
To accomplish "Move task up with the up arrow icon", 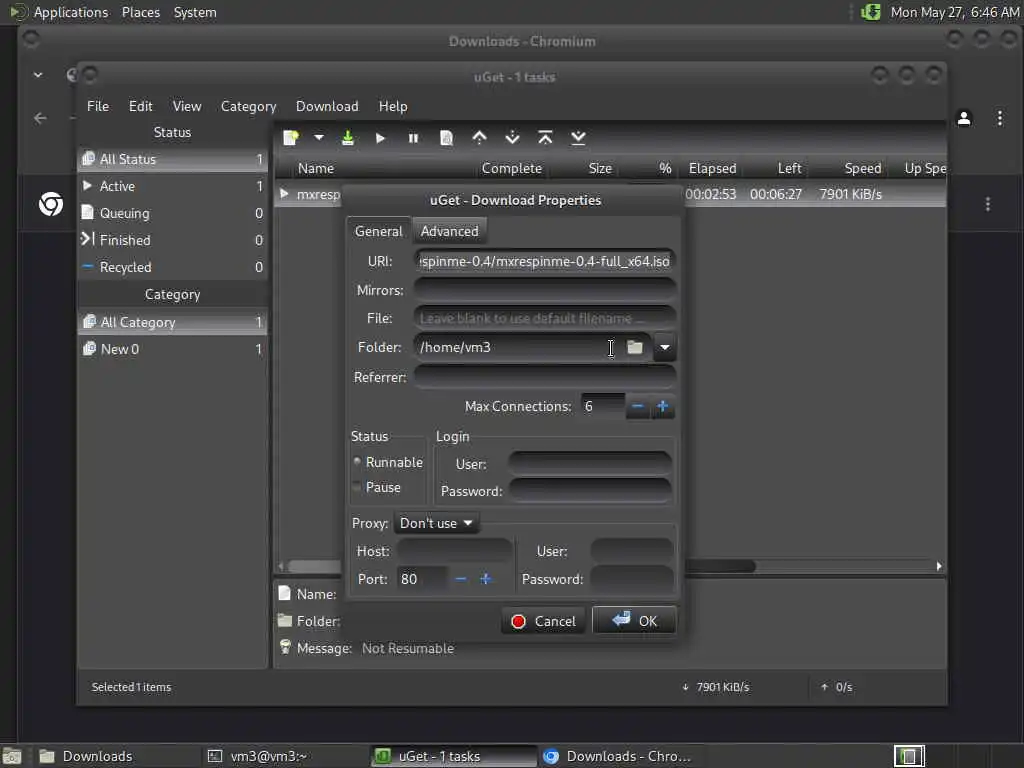I will (x=479, y=138).
